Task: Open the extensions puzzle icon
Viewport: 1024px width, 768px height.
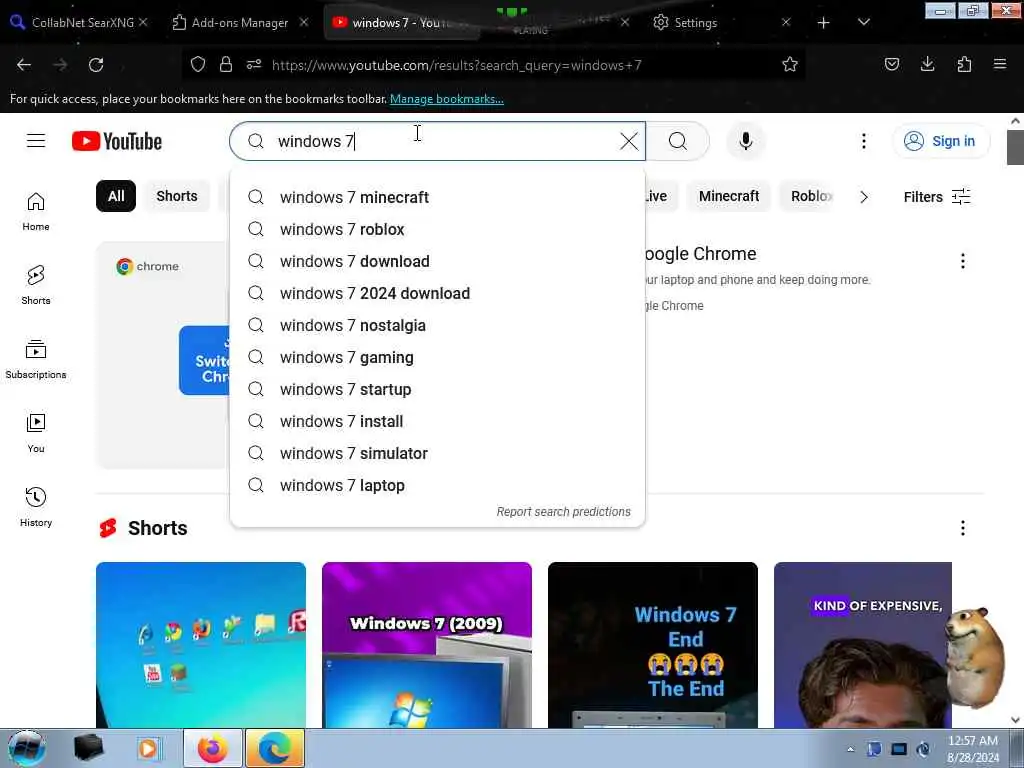Action: click(x=964, y=64)
